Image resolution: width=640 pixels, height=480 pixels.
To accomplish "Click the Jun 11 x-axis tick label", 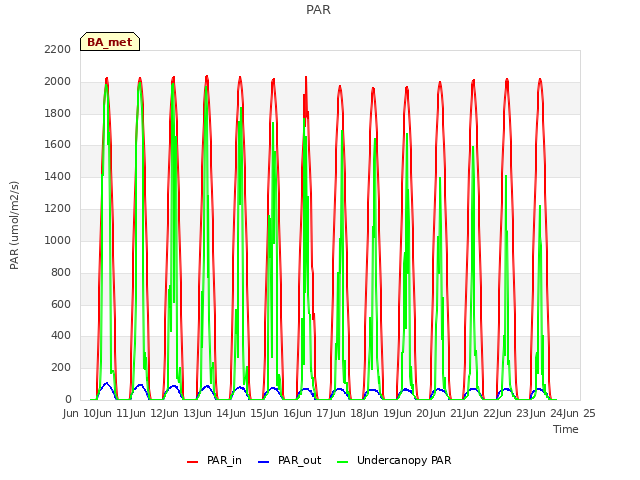I will (114, 413).
